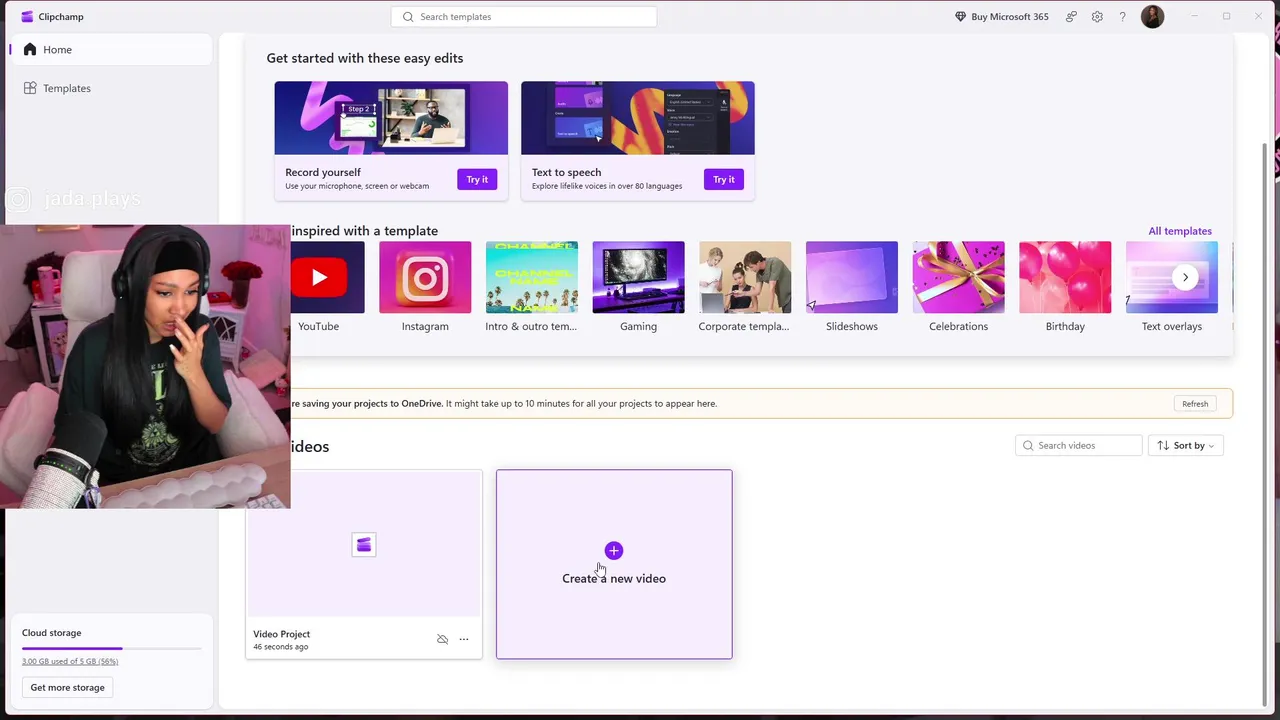Screen dimensions: 1280x720
Task: Open Intro & outro templates thumbnail
Action: click(531, 278)
